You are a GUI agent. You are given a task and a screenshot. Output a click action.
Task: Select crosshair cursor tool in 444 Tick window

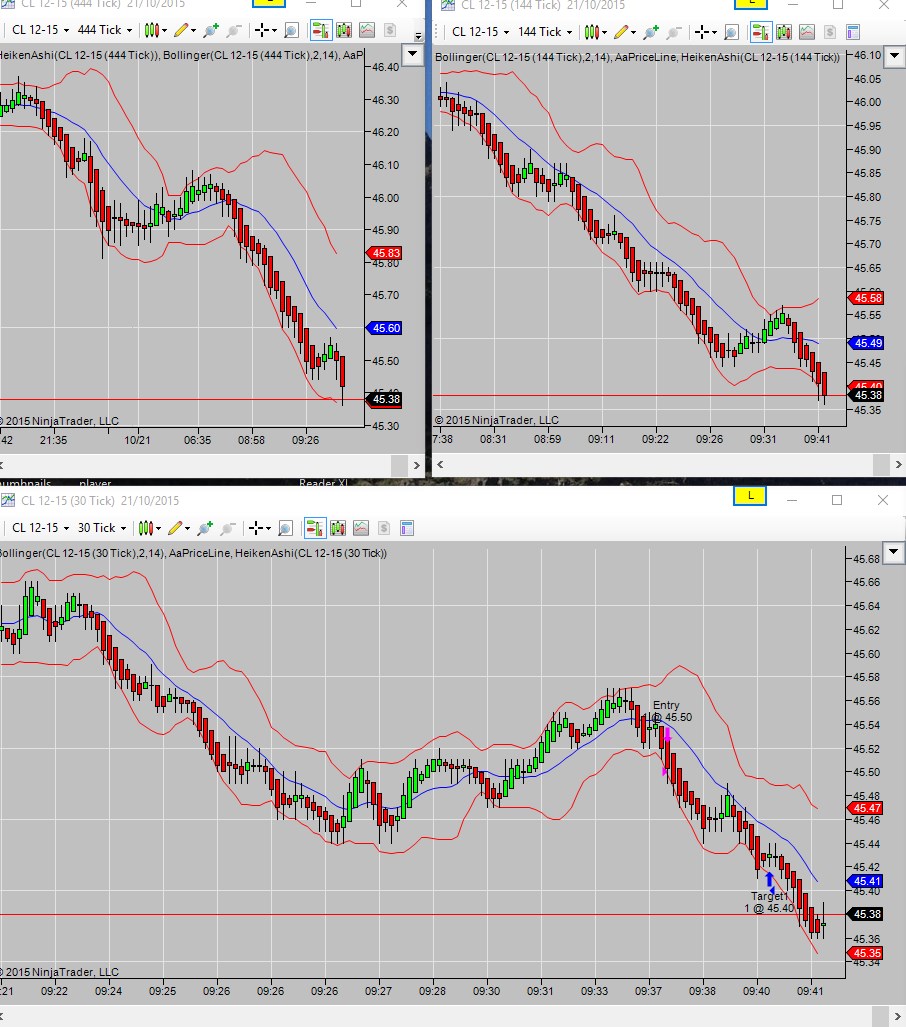point(265,30)
